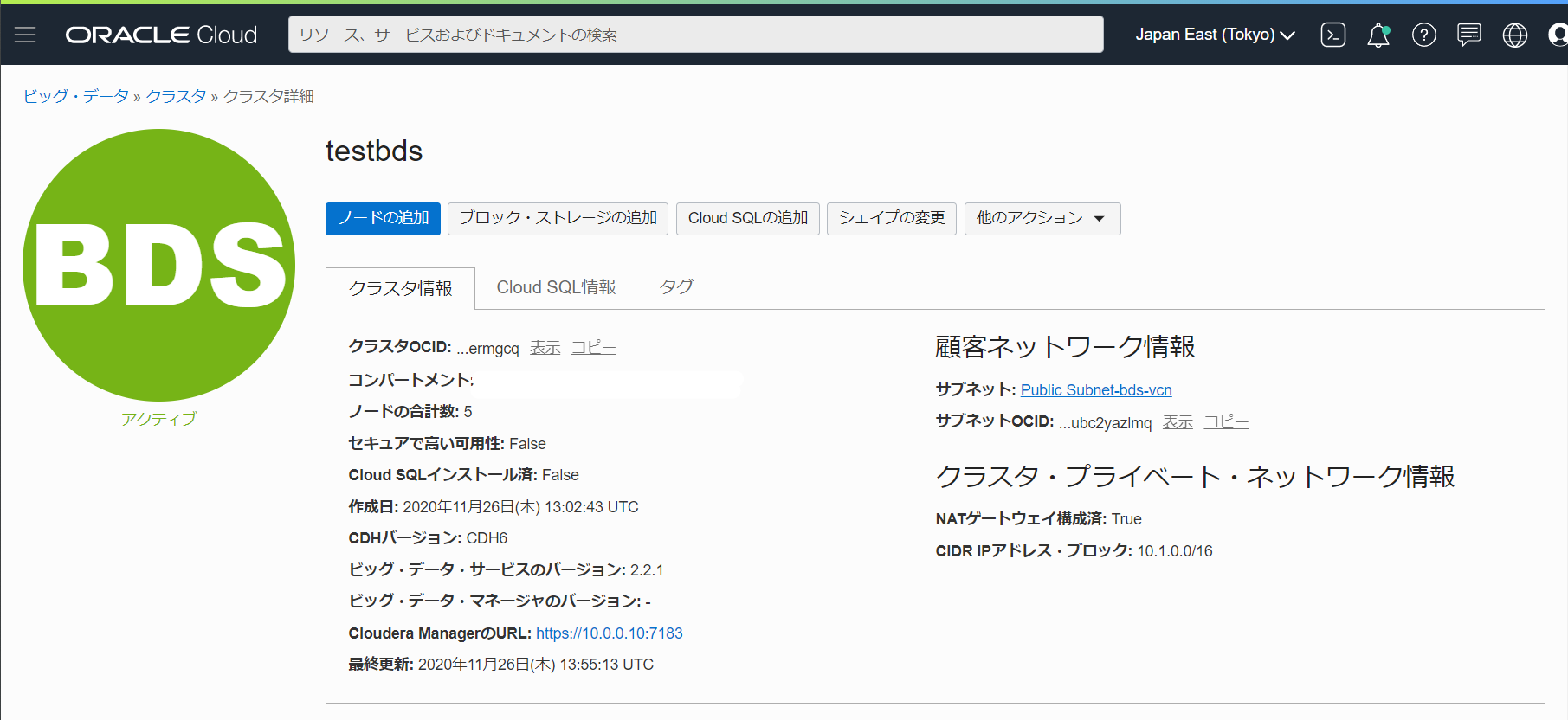The image size is (1568, 720).
Task: Switch to the タグ tab
Action: pyautogui.click(x=676, y=287)
